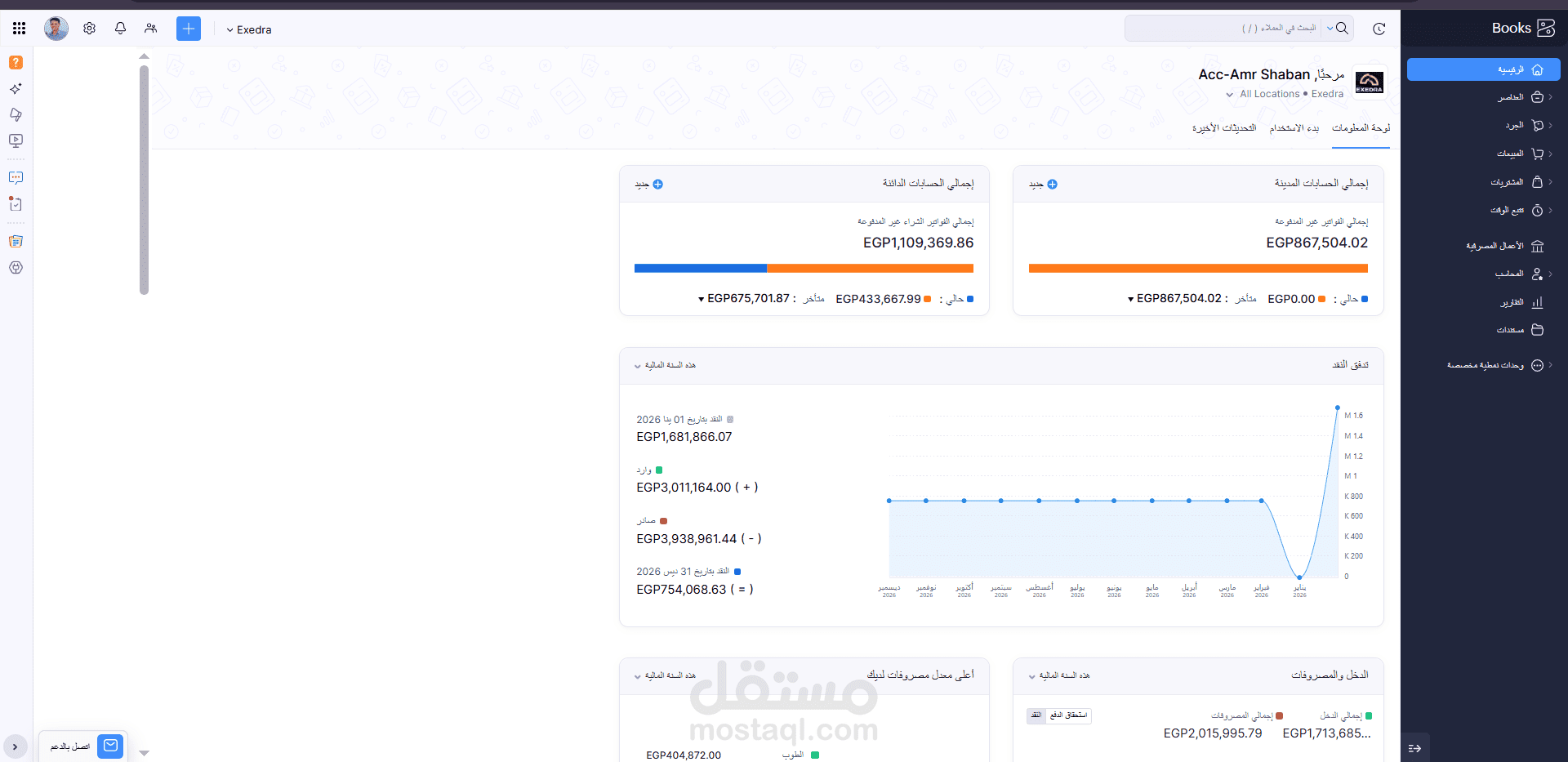Switch income view to Accrual (استحقاق الدفع)
1568x762 pixels.
coord(1068,715)
